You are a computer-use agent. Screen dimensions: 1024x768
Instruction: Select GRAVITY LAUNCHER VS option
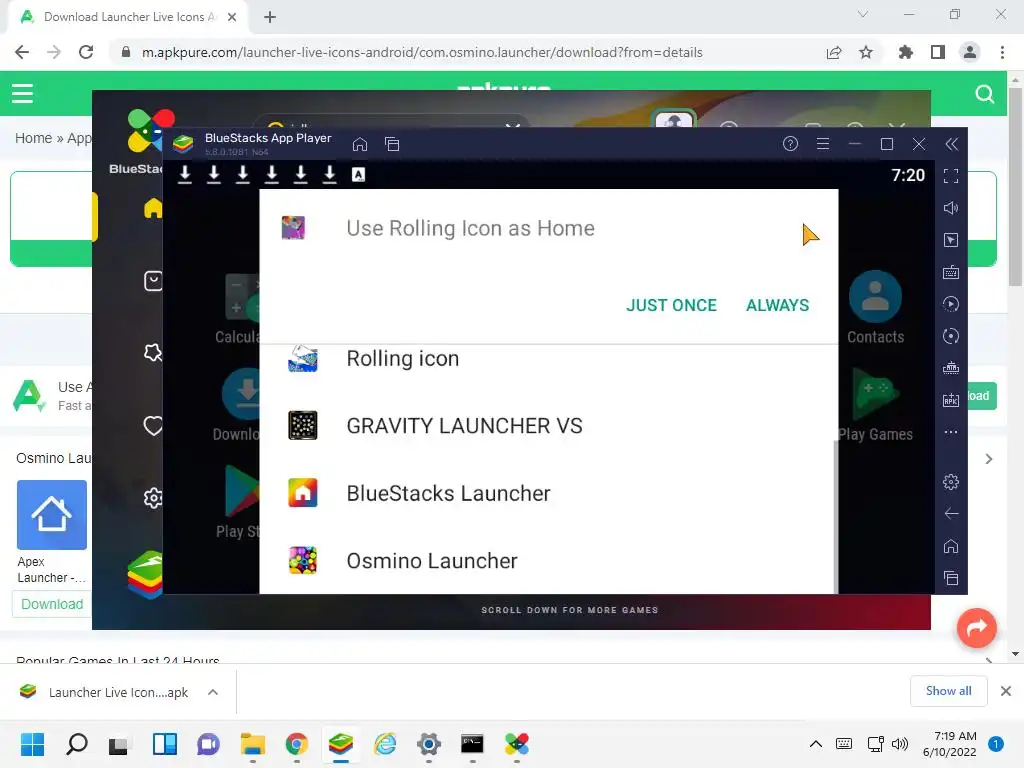[x=549, y=426]
